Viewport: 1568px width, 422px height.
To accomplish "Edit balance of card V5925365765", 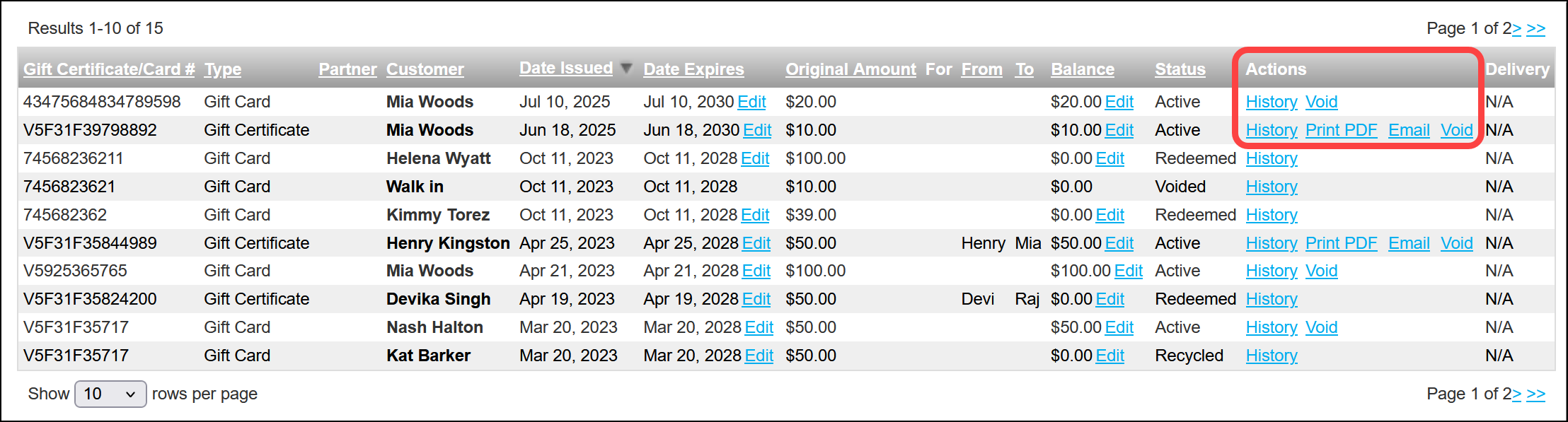I will pos(1128,271).
